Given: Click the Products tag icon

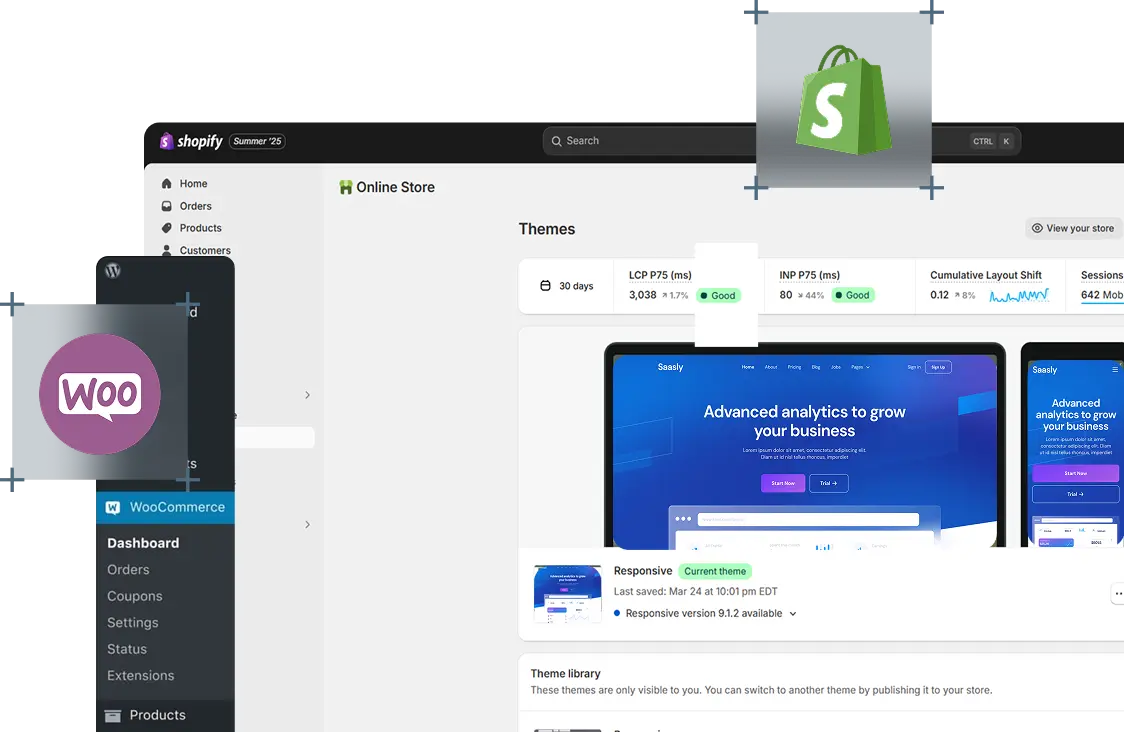Looking at the screenshot, I should point(166,228).
